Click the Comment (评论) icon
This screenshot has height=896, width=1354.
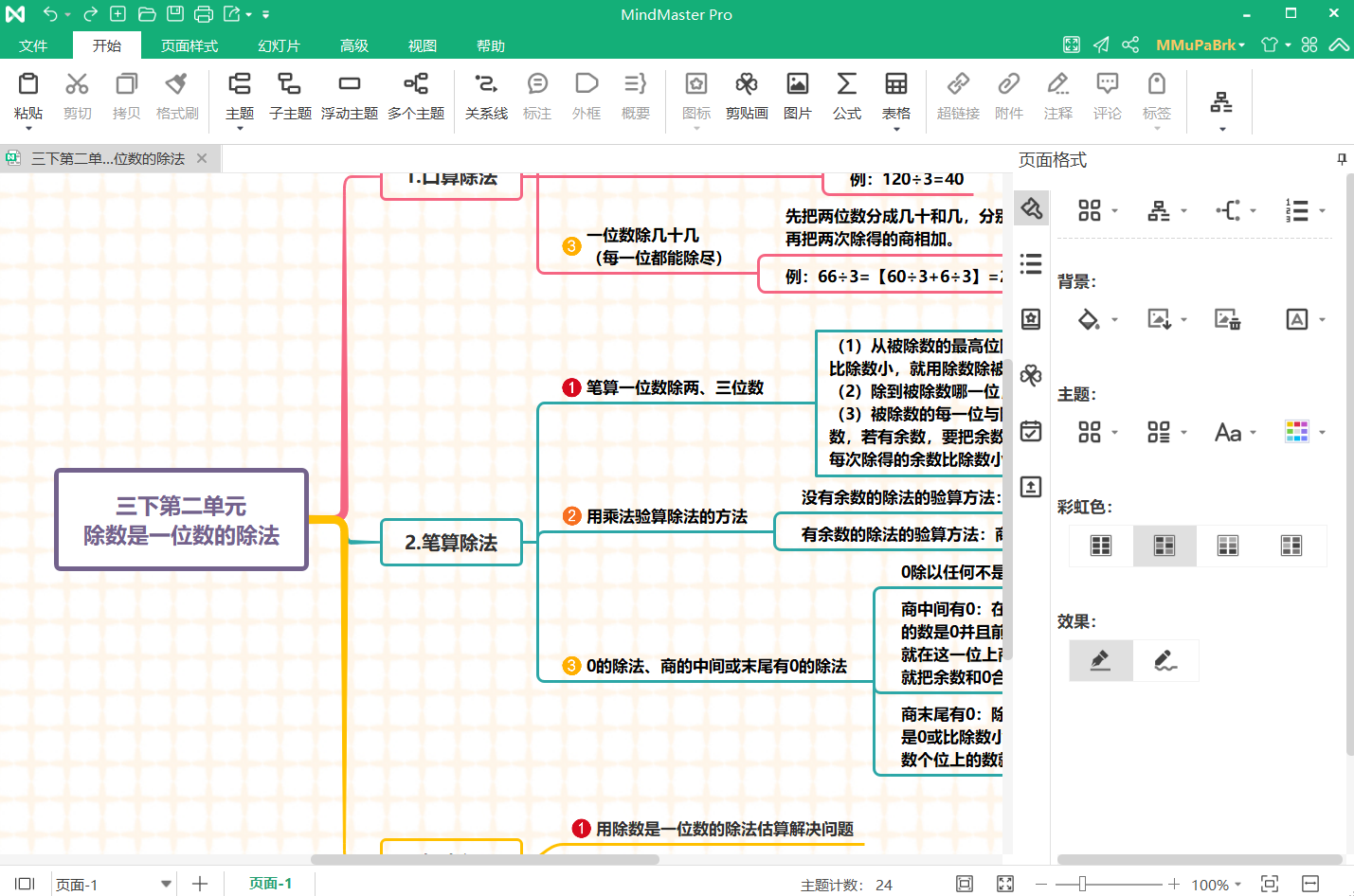coord(1108,84)
